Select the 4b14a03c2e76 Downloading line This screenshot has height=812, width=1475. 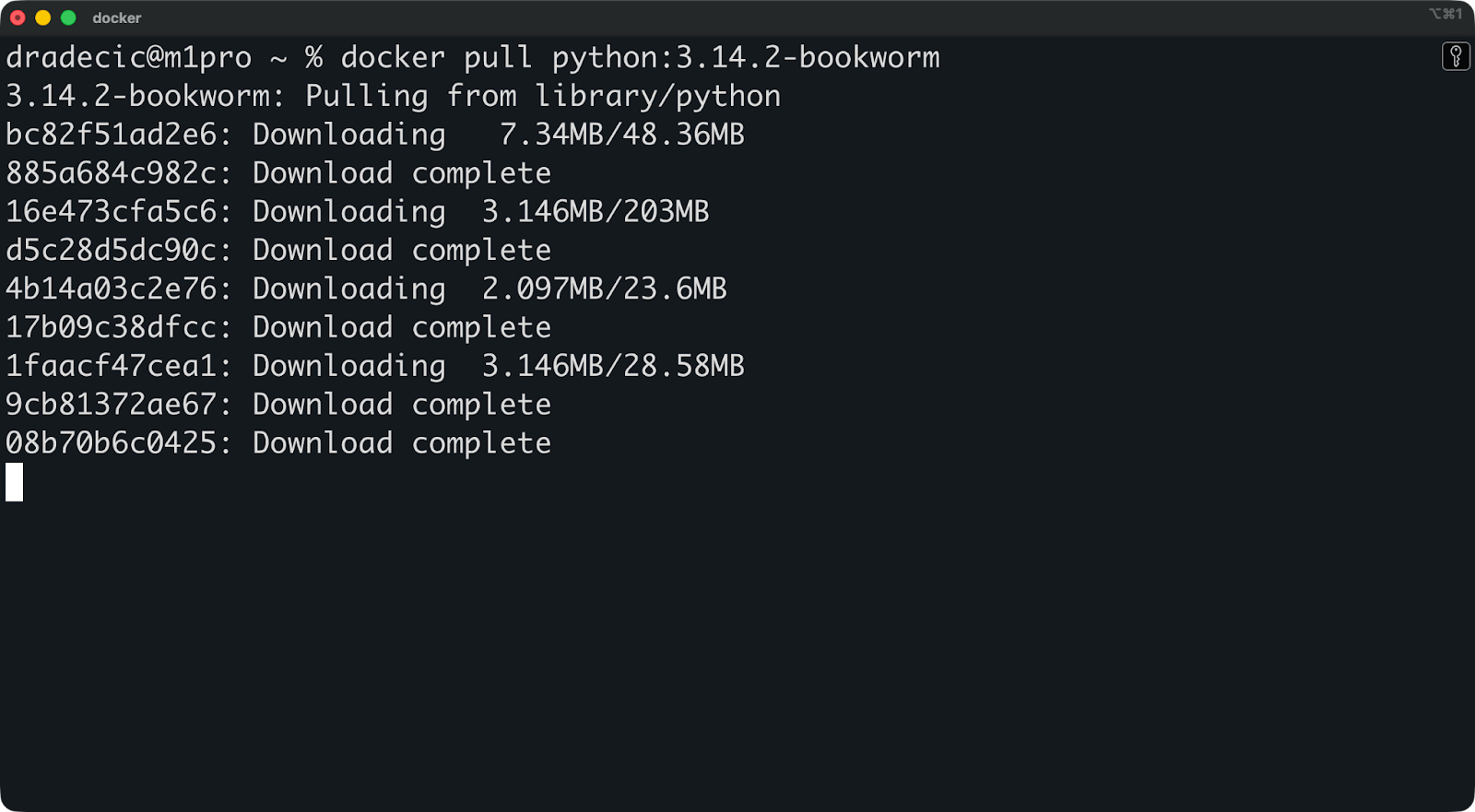click(364, 288)
